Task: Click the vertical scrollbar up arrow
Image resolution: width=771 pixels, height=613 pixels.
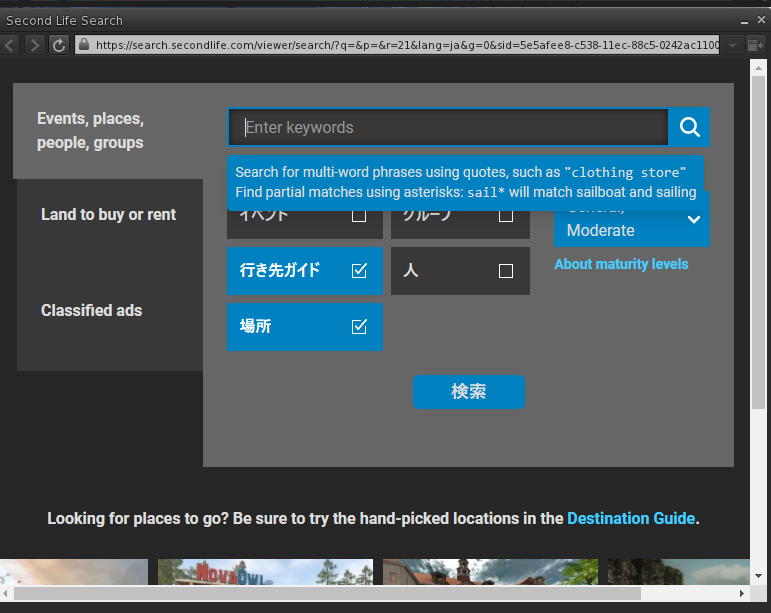Action: (758, 68)
